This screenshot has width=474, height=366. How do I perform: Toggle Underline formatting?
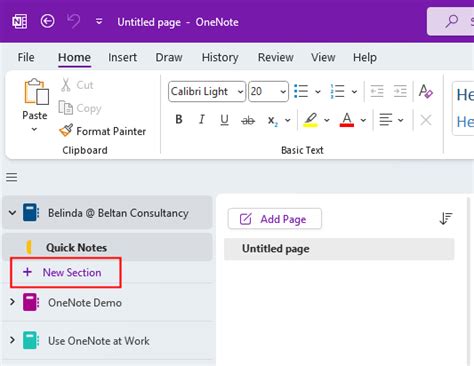tap(225, 119)
